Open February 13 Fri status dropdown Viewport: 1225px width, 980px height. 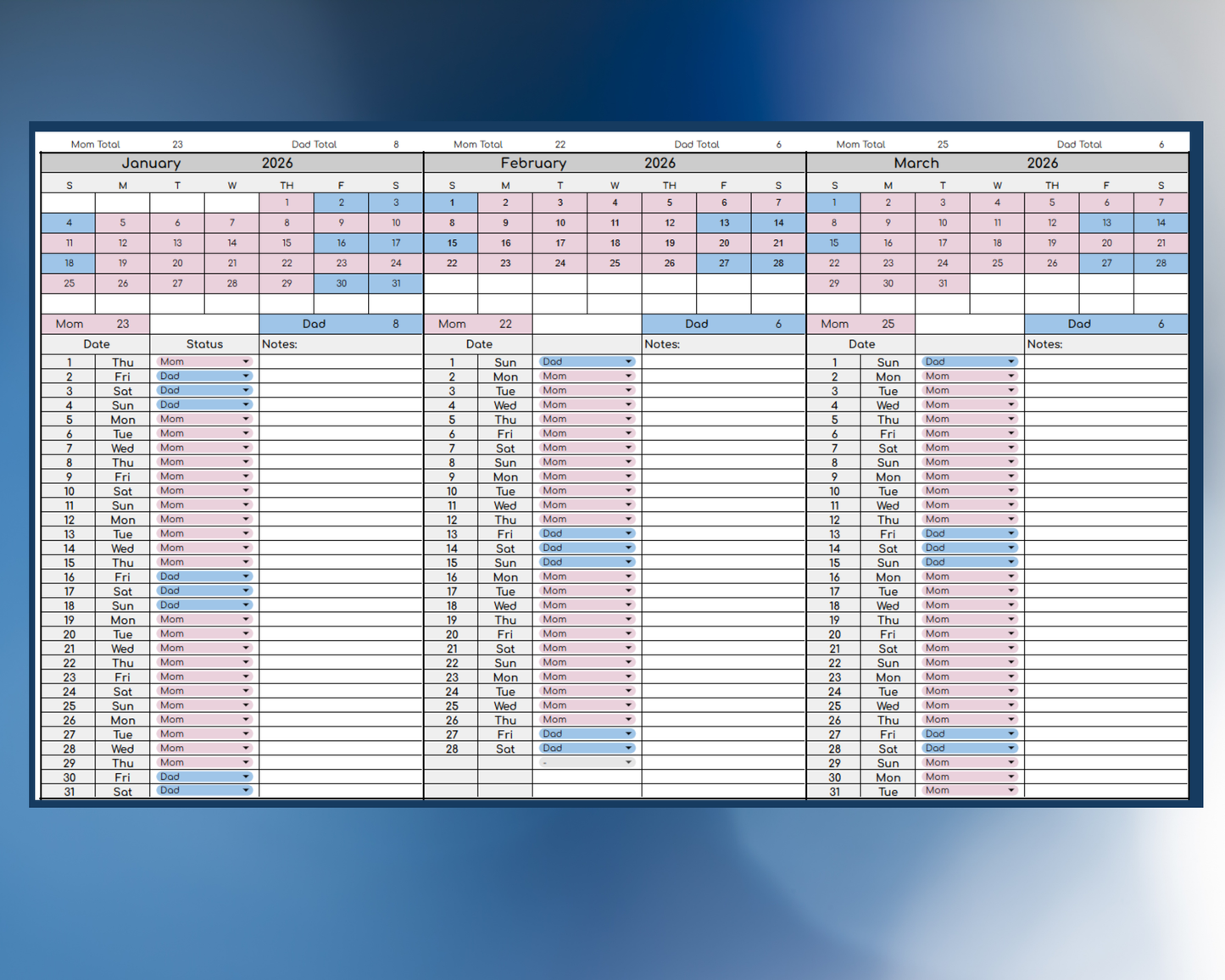pos(587,534)
